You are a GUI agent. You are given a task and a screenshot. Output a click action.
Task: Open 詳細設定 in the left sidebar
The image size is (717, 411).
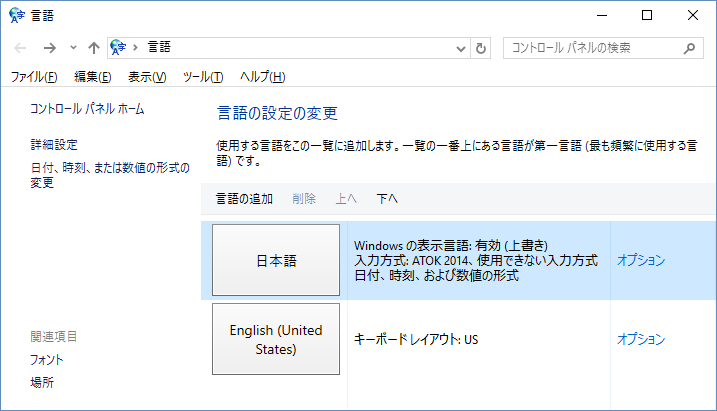coord(54,145)
